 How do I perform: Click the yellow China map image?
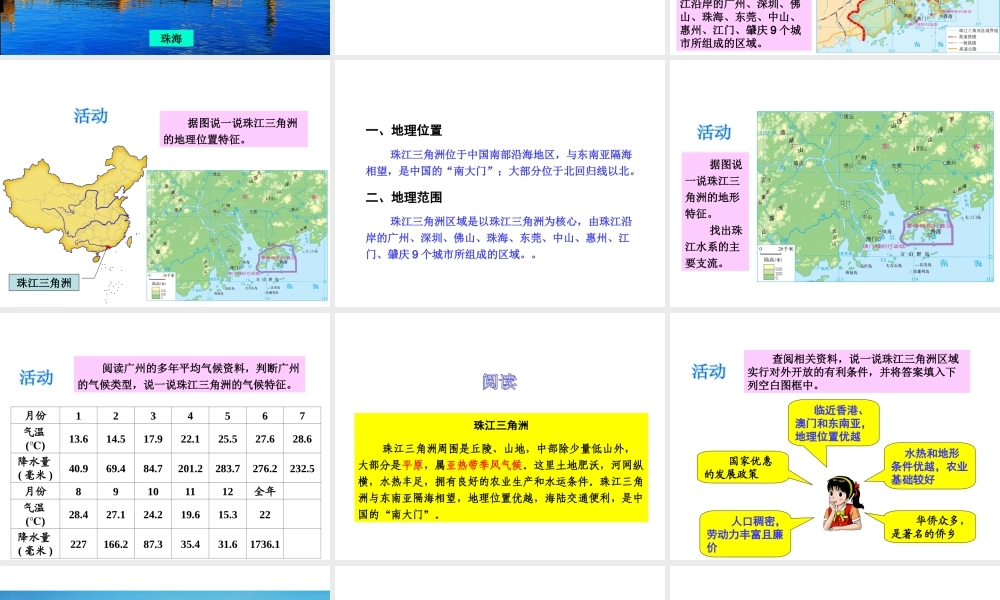tap(75, 204)
